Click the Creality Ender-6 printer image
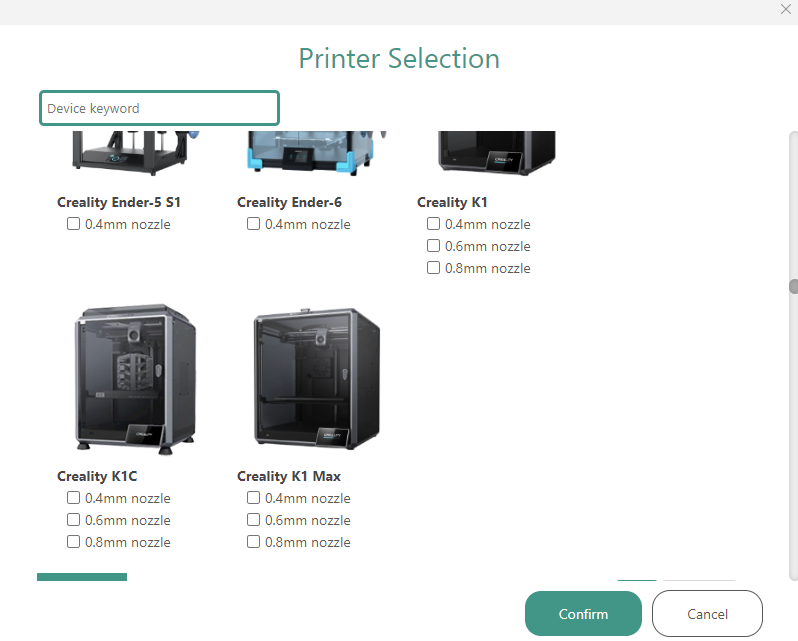Screen dimensions: 798x641 click(317, 153)
